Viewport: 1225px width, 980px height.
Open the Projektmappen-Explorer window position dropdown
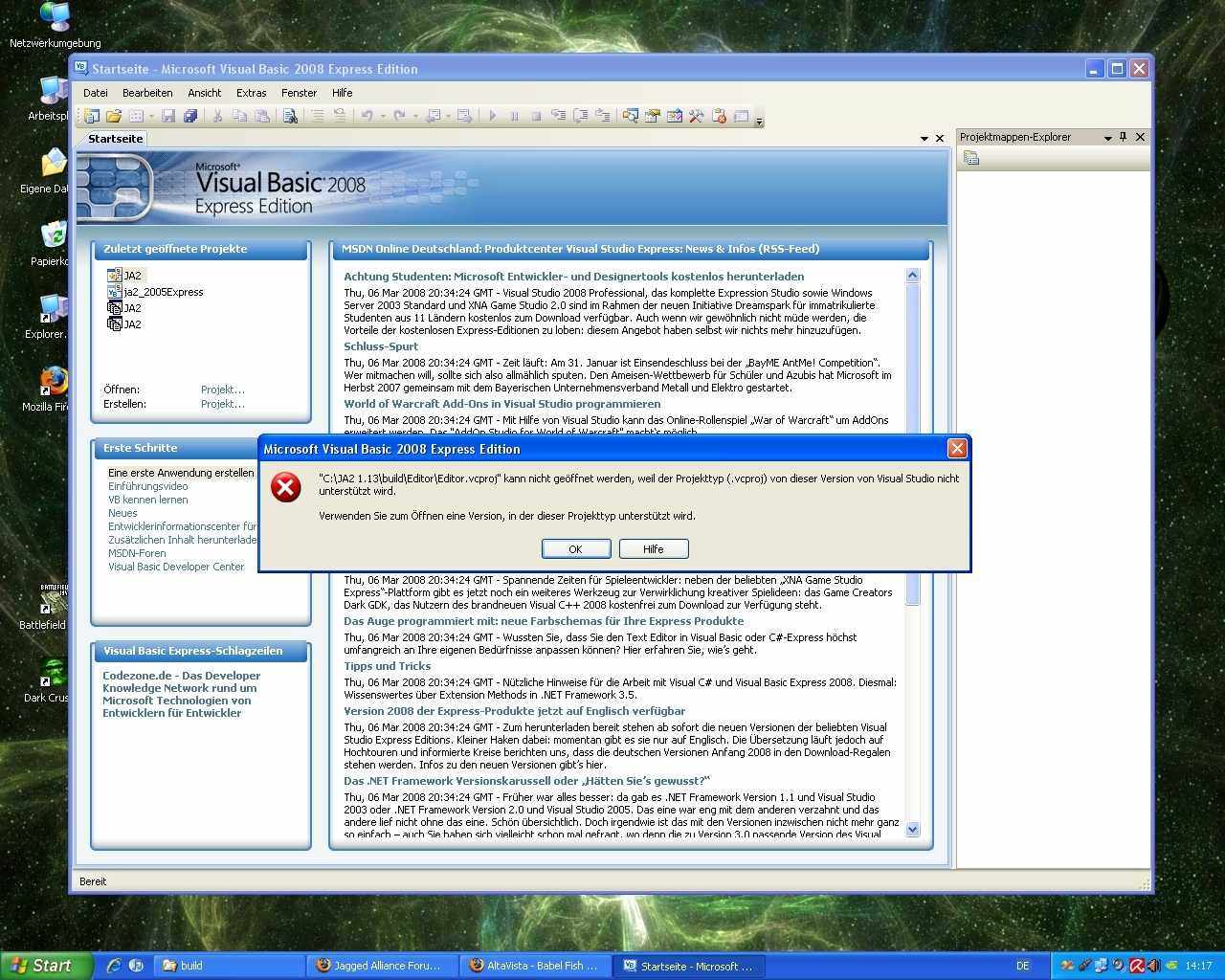pos(1107,138)
